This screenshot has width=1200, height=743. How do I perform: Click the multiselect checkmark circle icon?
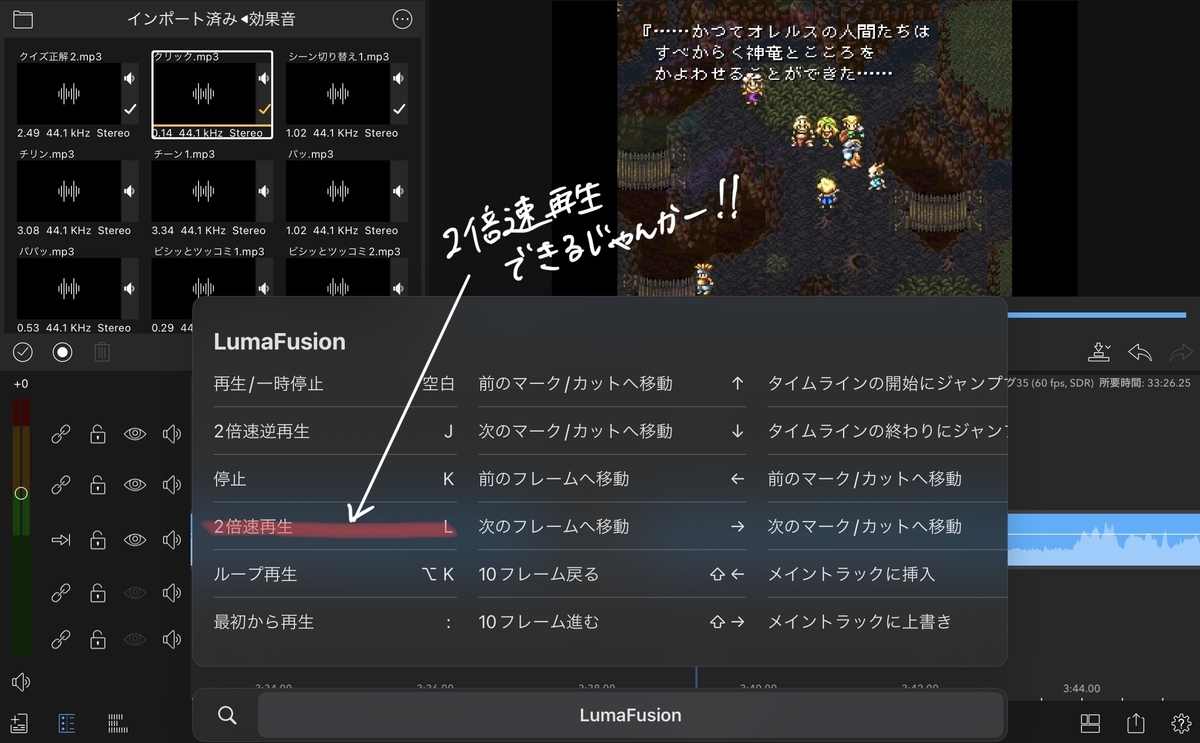[x=23, y=352]
